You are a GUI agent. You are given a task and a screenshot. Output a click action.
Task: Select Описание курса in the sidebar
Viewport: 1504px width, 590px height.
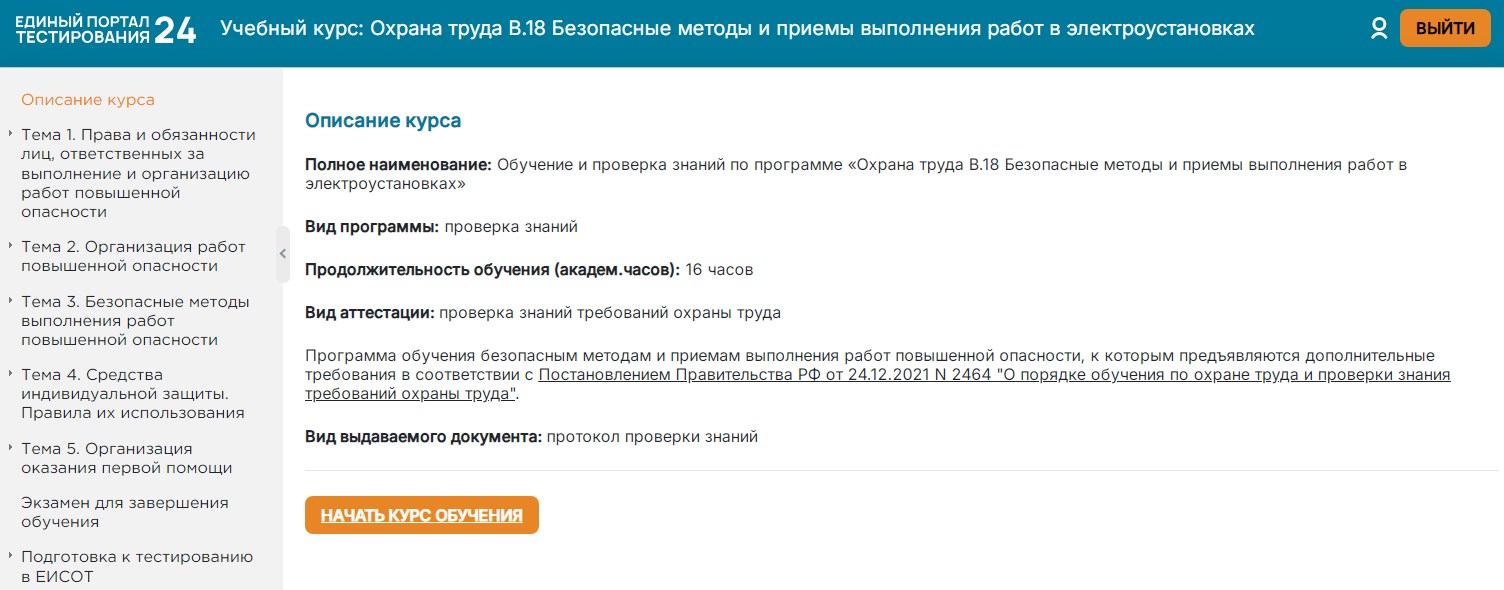88,100
